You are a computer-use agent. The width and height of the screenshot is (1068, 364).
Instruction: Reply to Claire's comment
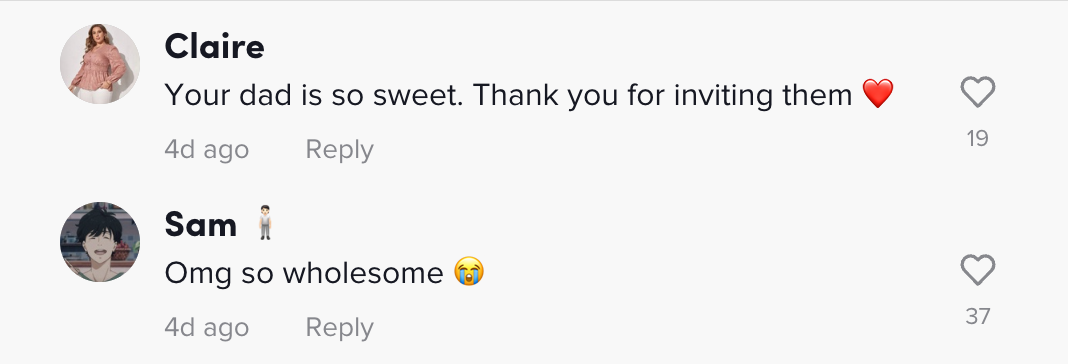click(339, 149)
